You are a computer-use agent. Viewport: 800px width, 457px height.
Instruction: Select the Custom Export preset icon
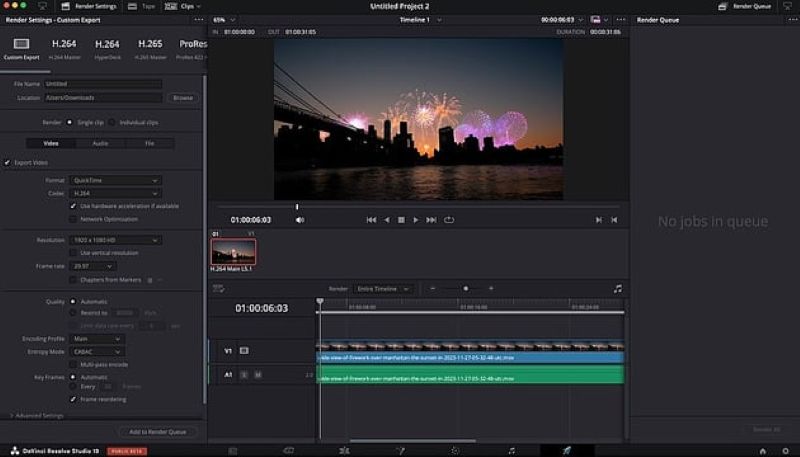[x=20, y=46]
